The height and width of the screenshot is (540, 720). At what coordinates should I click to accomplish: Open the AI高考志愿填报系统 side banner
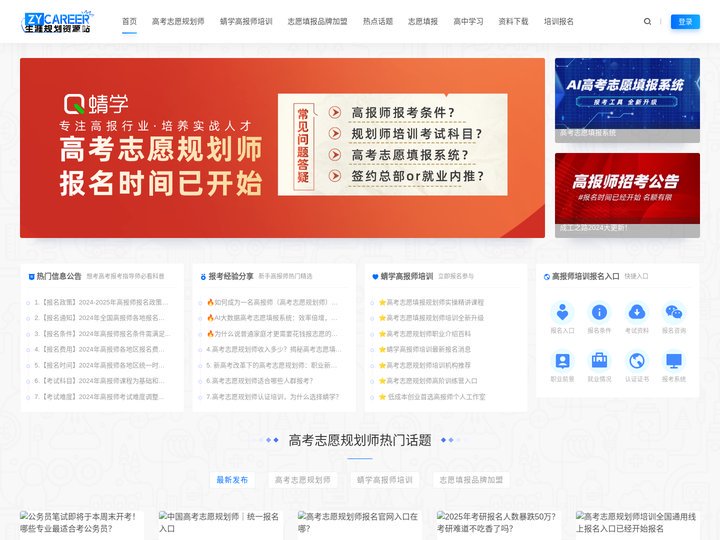627,100
